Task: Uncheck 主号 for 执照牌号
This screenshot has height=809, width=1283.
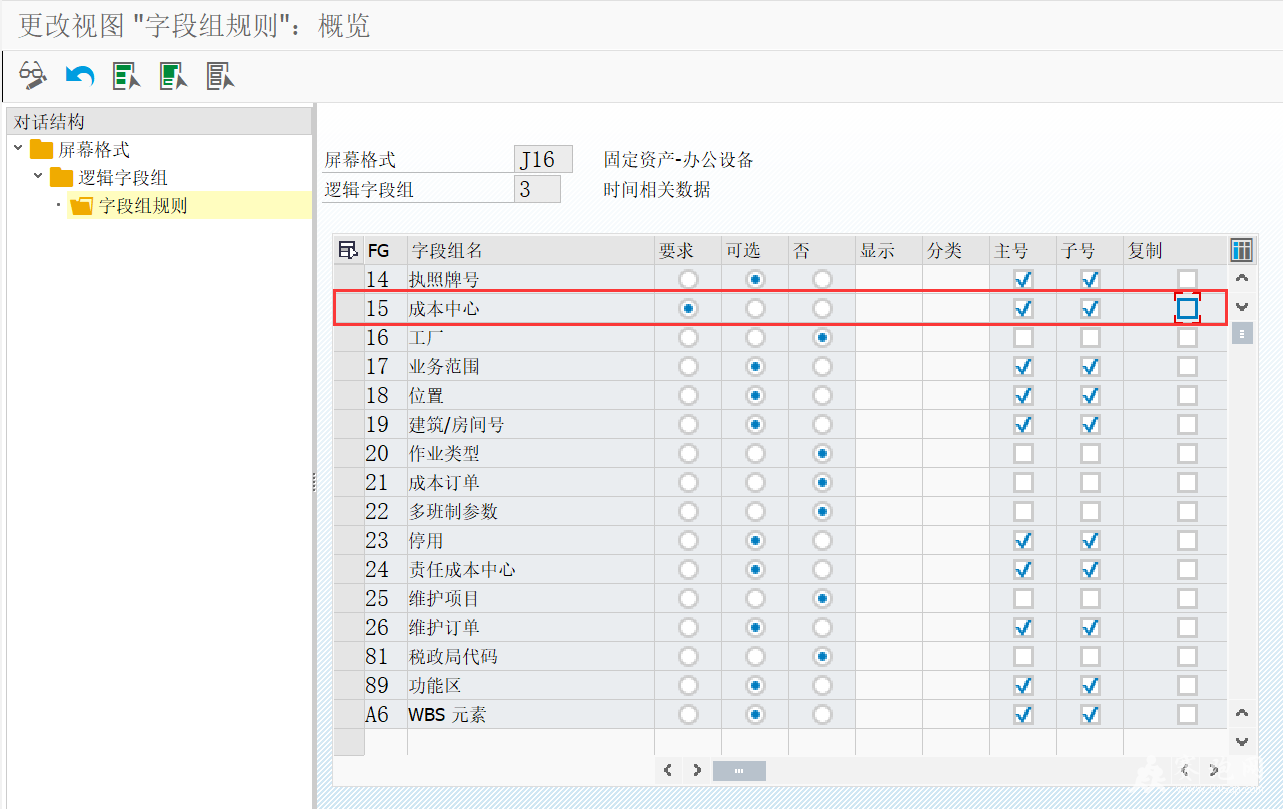Action: coord(1023,279)
